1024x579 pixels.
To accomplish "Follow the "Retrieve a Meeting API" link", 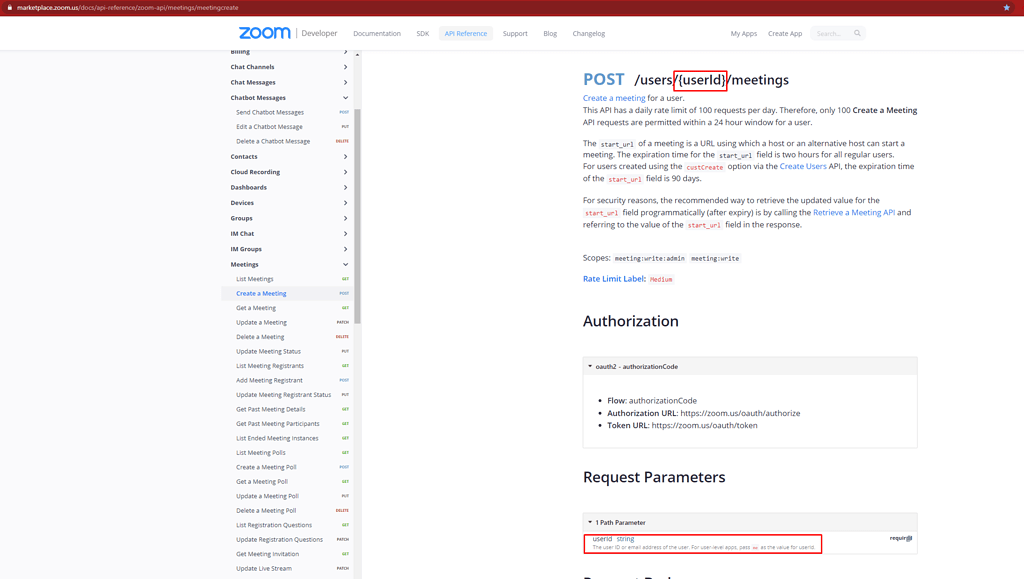I will (855, 212).
